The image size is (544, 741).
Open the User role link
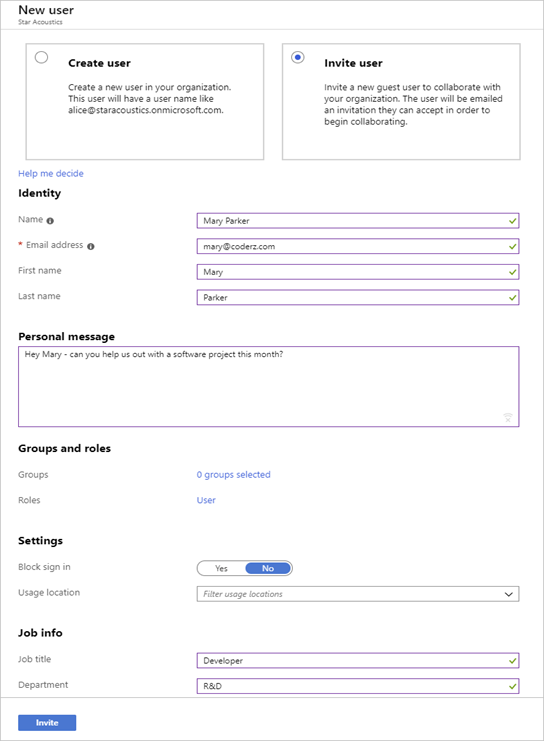[206, 500]
